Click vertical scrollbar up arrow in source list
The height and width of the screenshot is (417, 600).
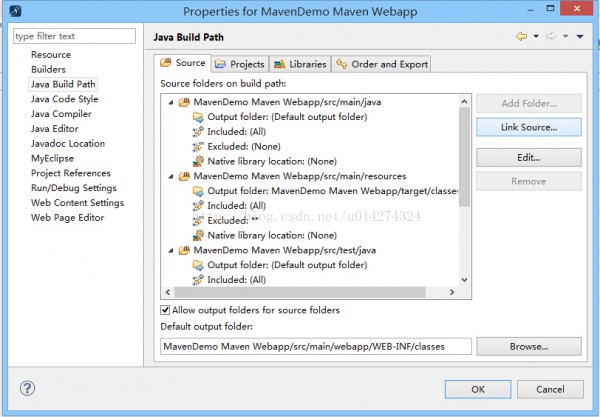click(x=464, y=101)
